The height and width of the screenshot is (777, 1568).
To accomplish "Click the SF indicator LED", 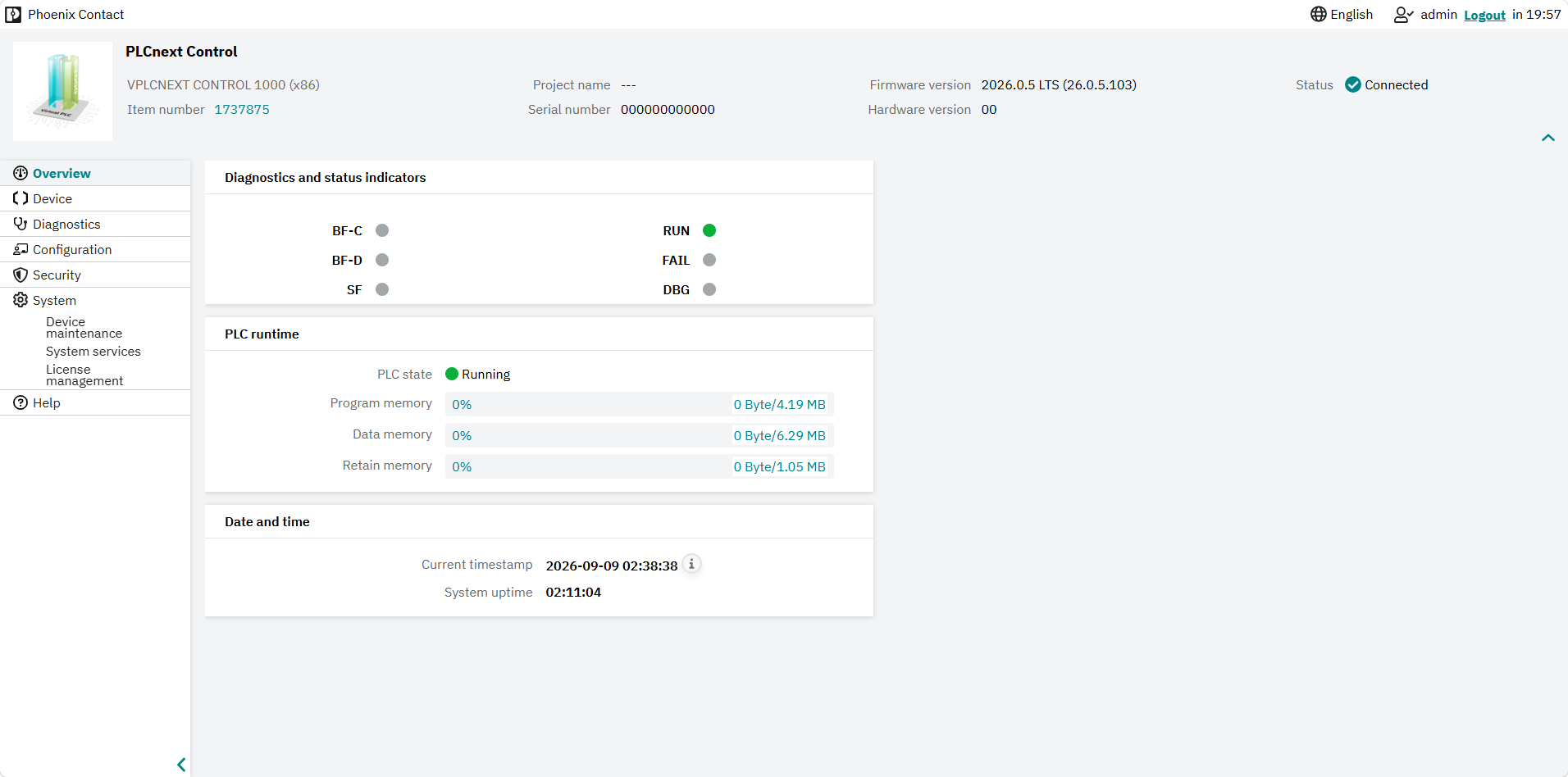I will pyautogui.click(x=382, y=289).
